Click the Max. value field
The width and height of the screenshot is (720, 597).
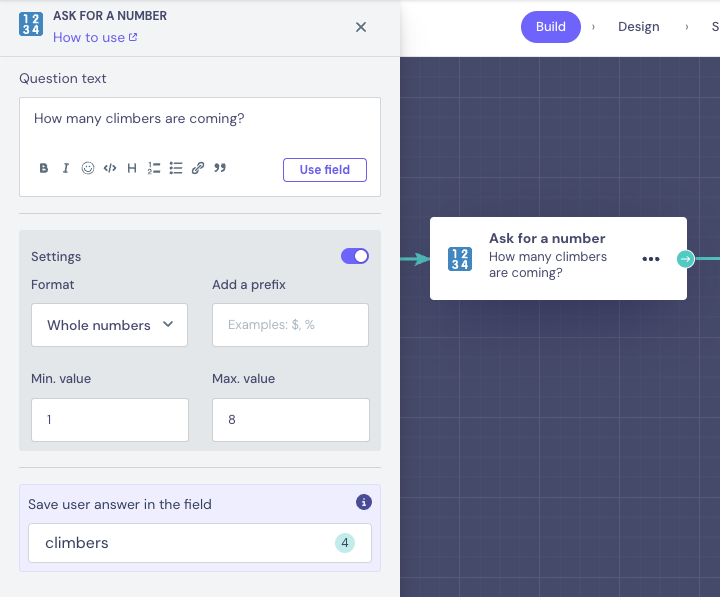tap(291, 420)
